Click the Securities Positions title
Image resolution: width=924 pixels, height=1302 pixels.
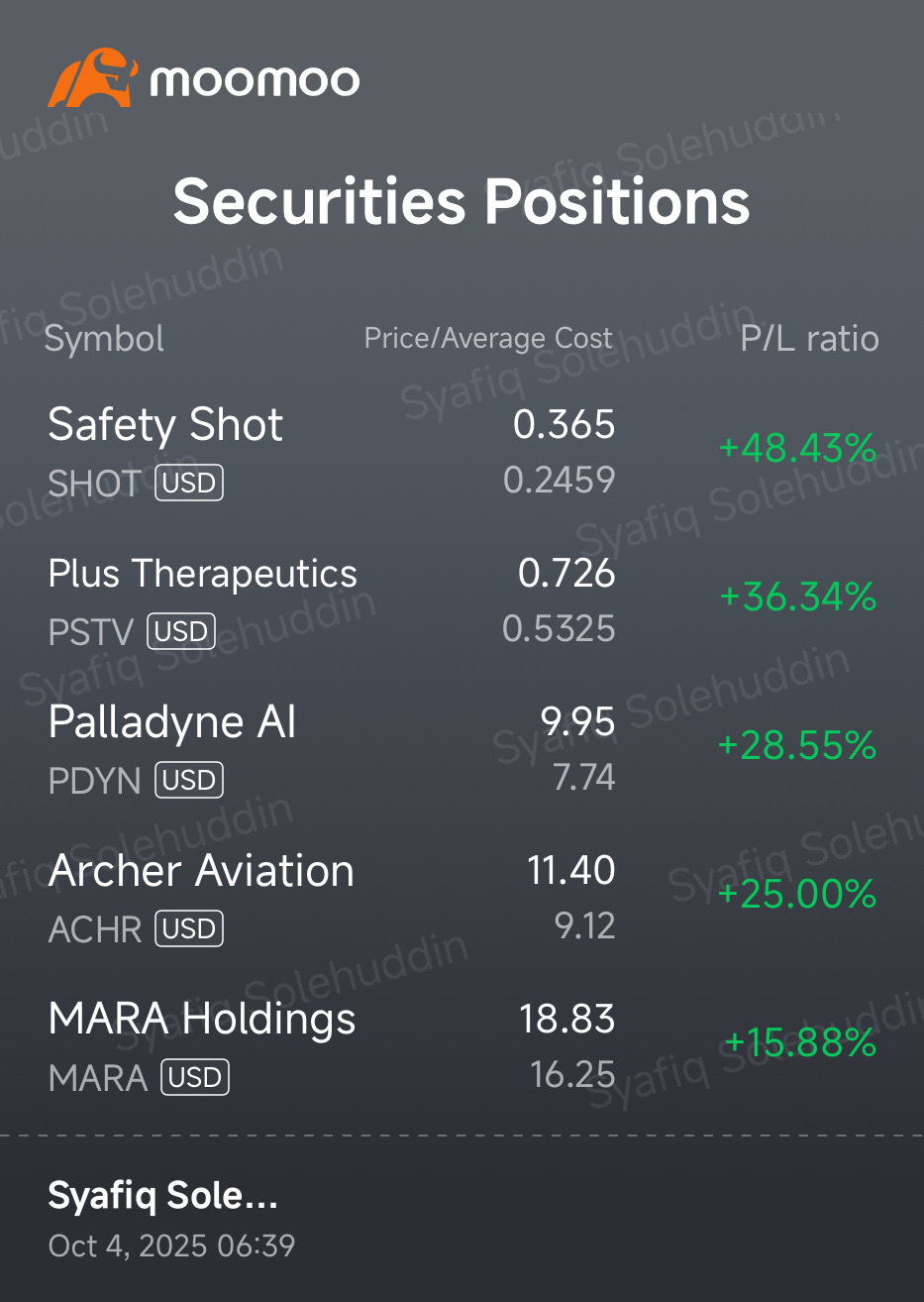462,201
